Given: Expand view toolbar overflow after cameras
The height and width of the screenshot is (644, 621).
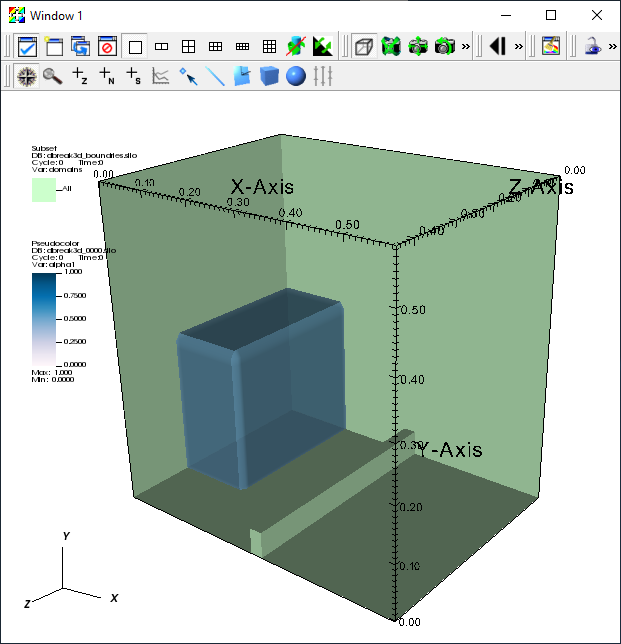Looking at the screenshot, I should click(466, 46).
